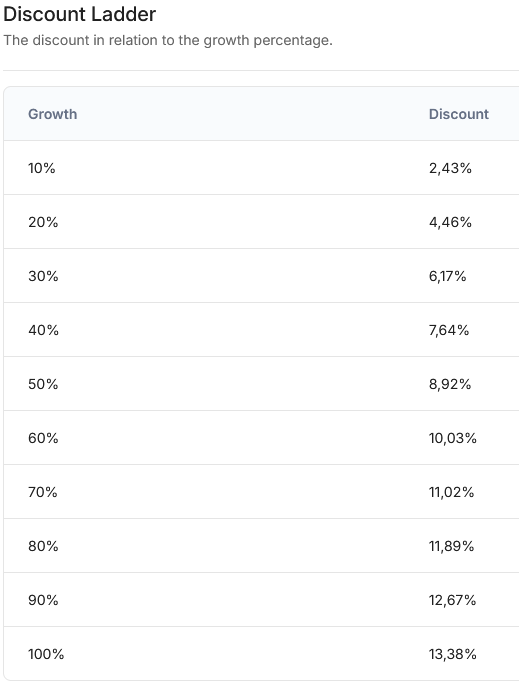Image resolution: width=519 pixels, height=684 pixels.
Task: Select the 80% growth row
Action: pyautogui.click(x=261, y=546)
